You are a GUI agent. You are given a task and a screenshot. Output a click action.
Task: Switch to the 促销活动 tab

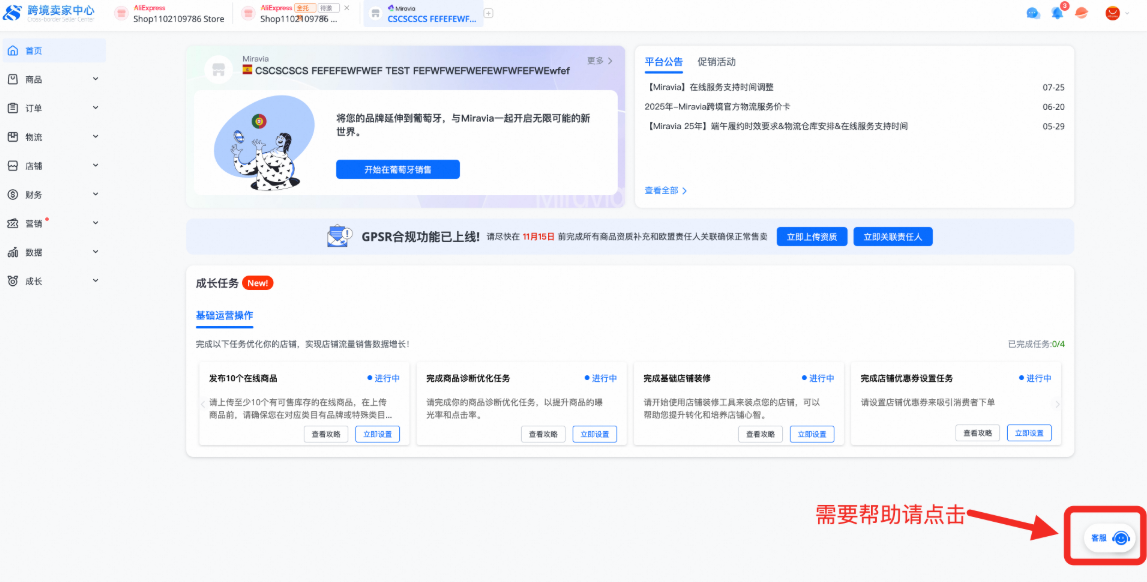pos(716,62)
